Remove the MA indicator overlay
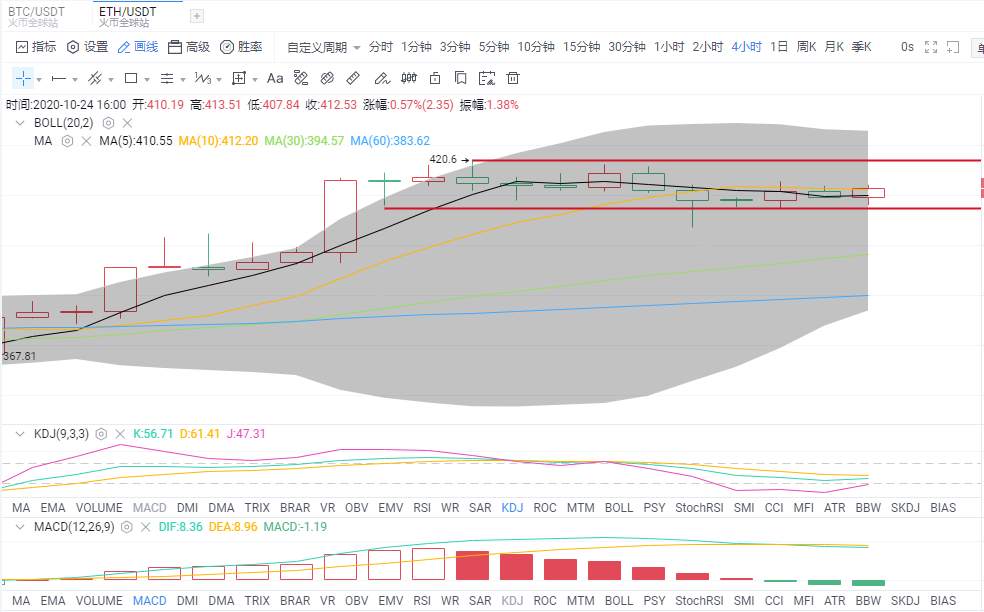984x612 pixels. (x=86, y=141)
